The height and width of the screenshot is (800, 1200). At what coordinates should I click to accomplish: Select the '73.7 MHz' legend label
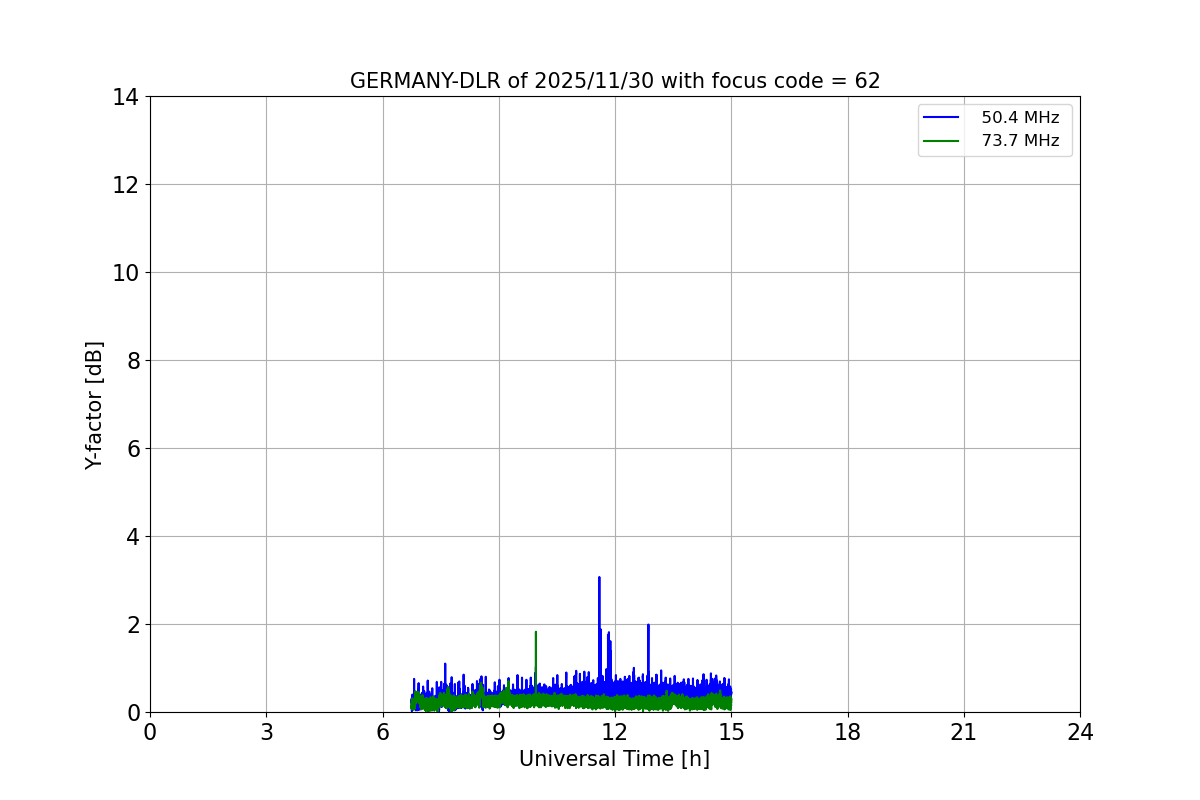pos(1020,141)
